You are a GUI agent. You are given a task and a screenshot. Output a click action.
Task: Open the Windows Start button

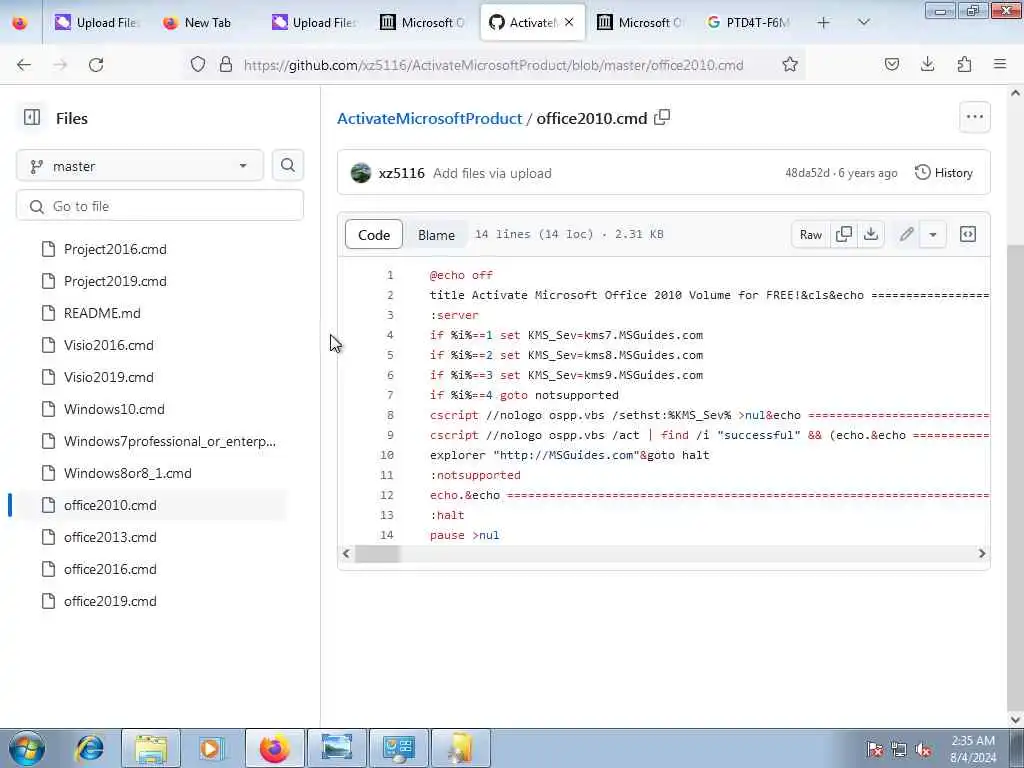tap(27, 748)
